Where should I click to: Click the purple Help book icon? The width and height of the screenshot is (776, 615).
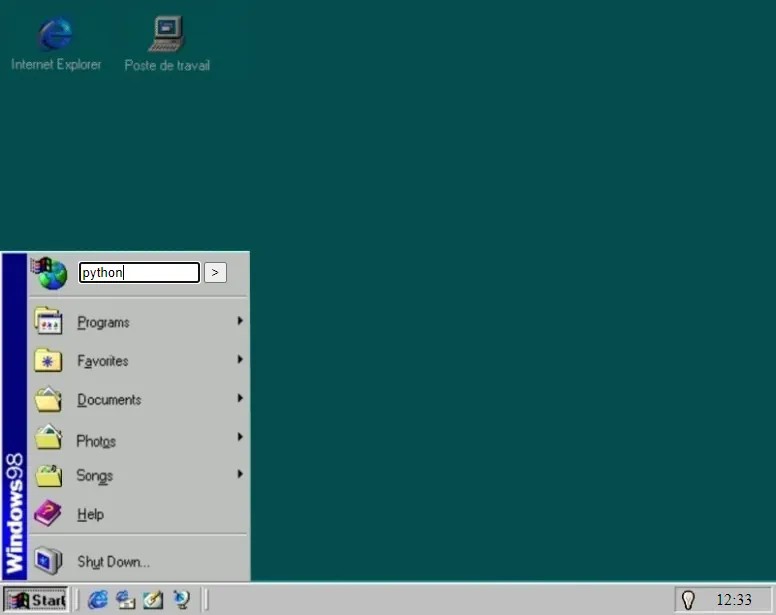click(48, 513)
